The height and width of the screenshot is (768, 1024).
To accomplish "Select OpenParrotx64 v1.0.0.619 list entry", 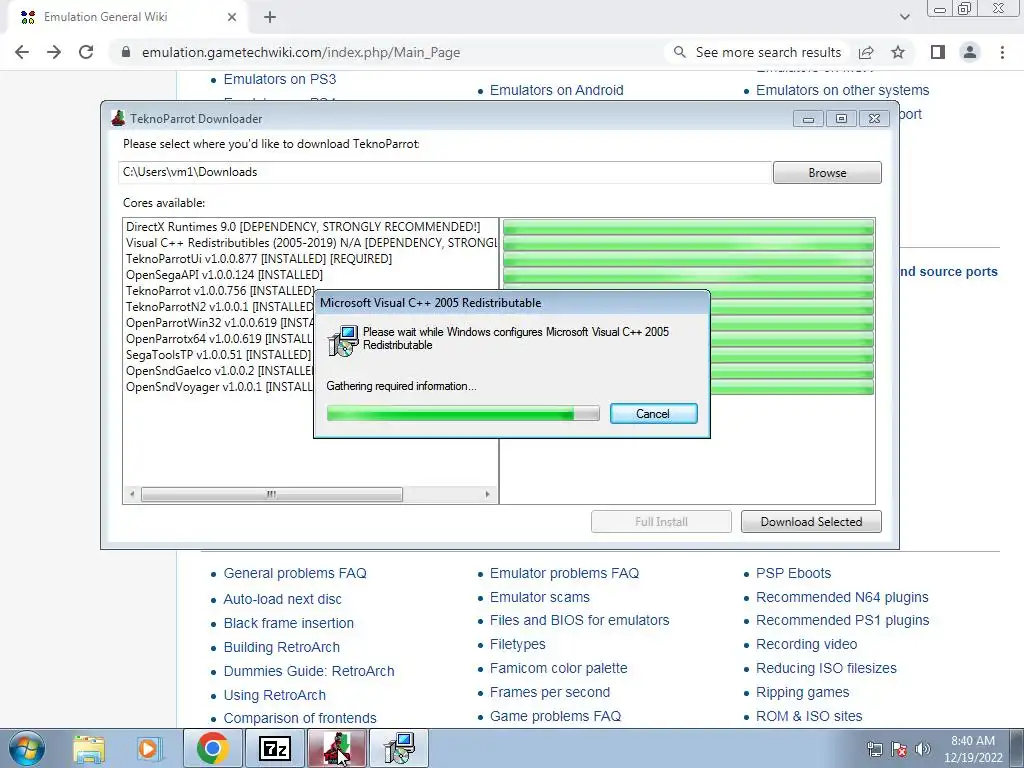I will pos(219,338).
